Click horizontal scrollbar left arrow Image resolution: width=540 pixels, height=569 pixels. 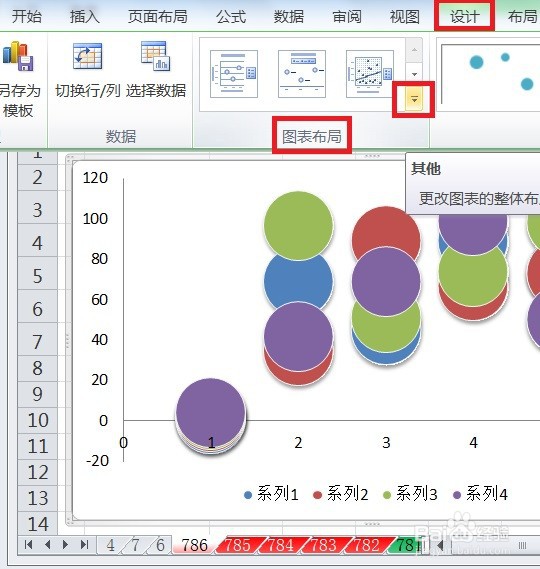pos(440,545)
